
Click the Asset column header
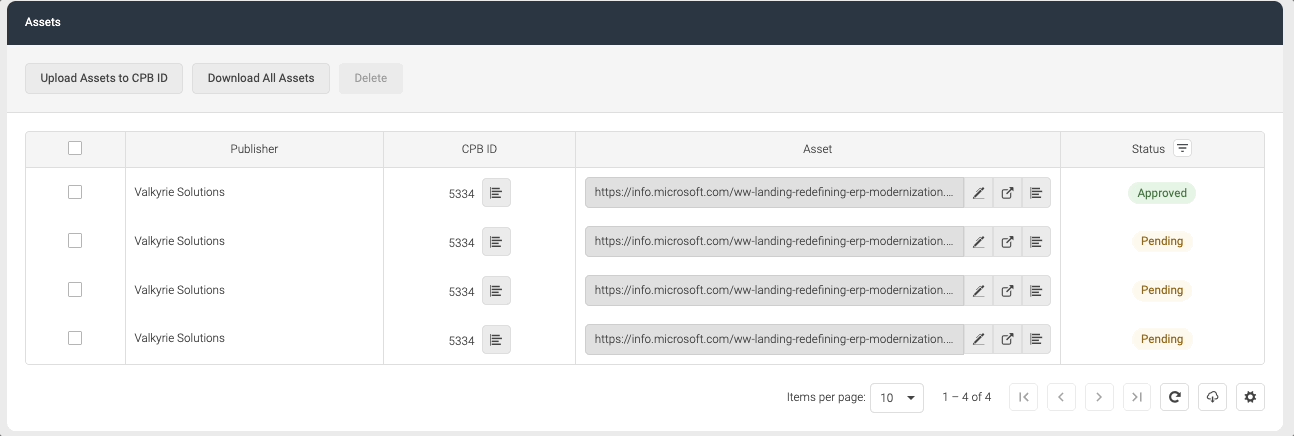[818, 149]
